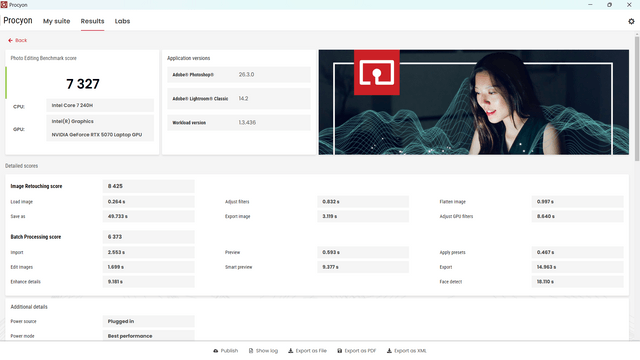Click the Procyon home title
The width and height of the screenshot is (640, 360).
point(18,20)
